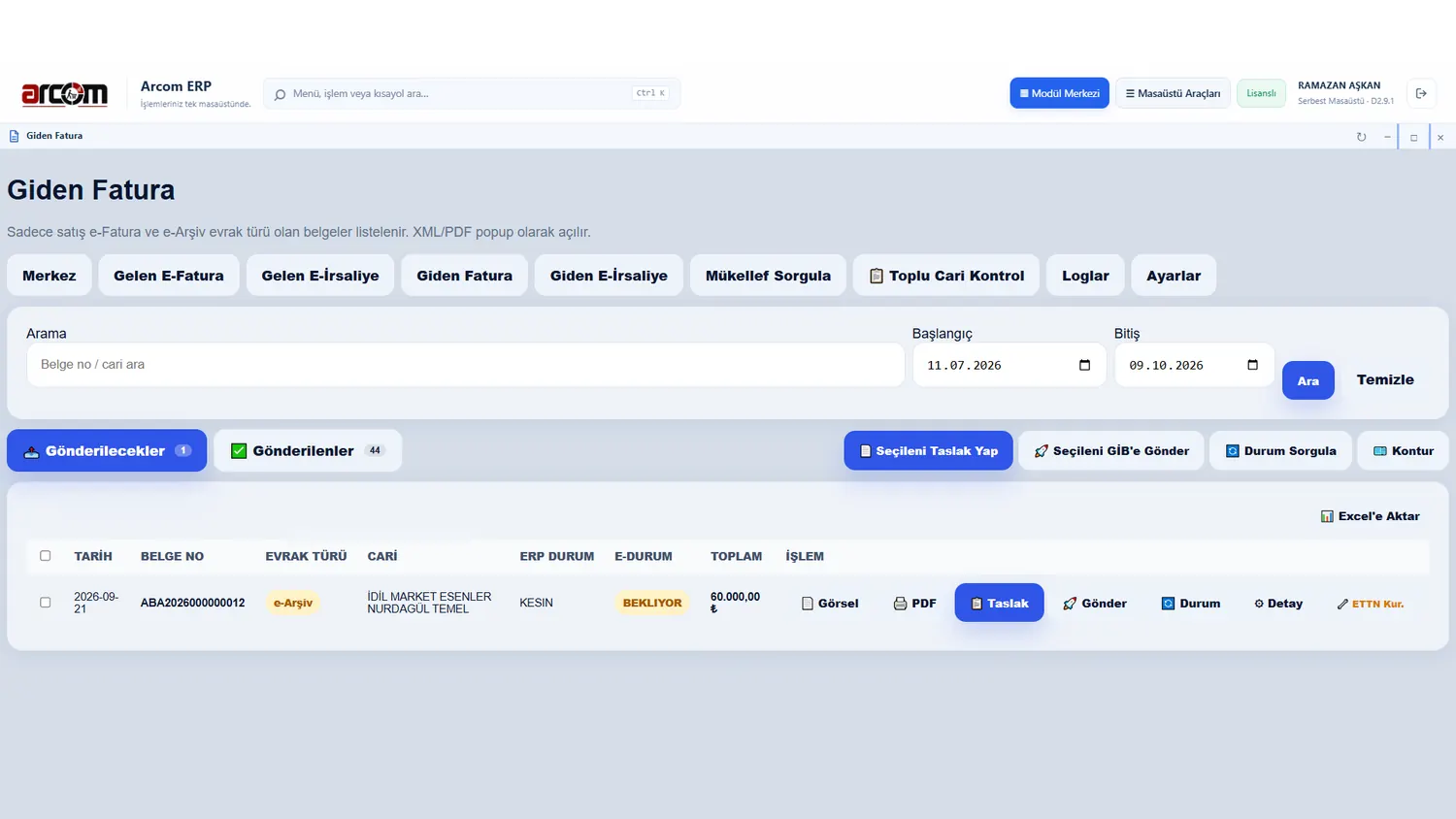Open the PDF of invoice ABA2026000000012
1456x819 pixels.
914,603
